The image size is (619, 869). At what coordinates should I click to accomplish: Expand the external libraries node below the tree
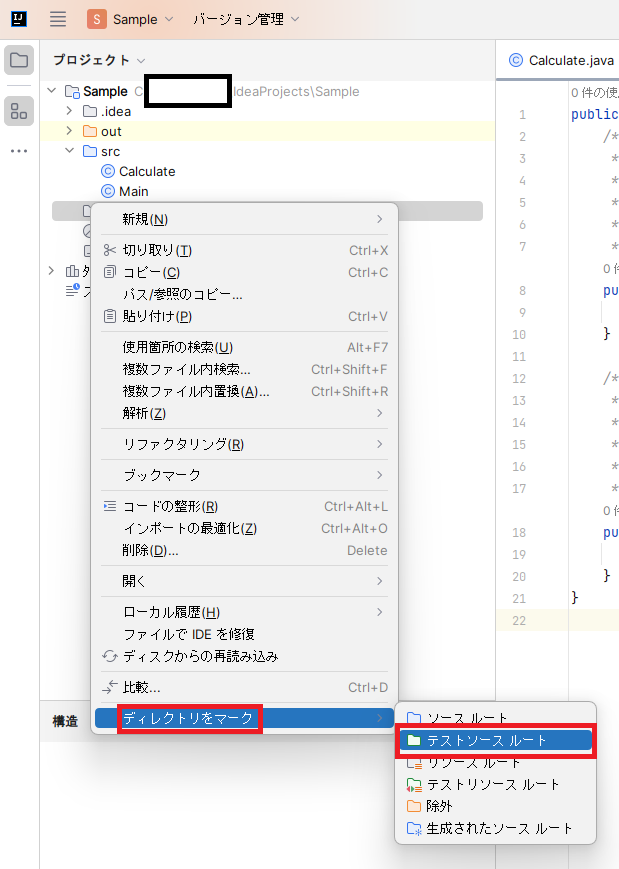52,270
